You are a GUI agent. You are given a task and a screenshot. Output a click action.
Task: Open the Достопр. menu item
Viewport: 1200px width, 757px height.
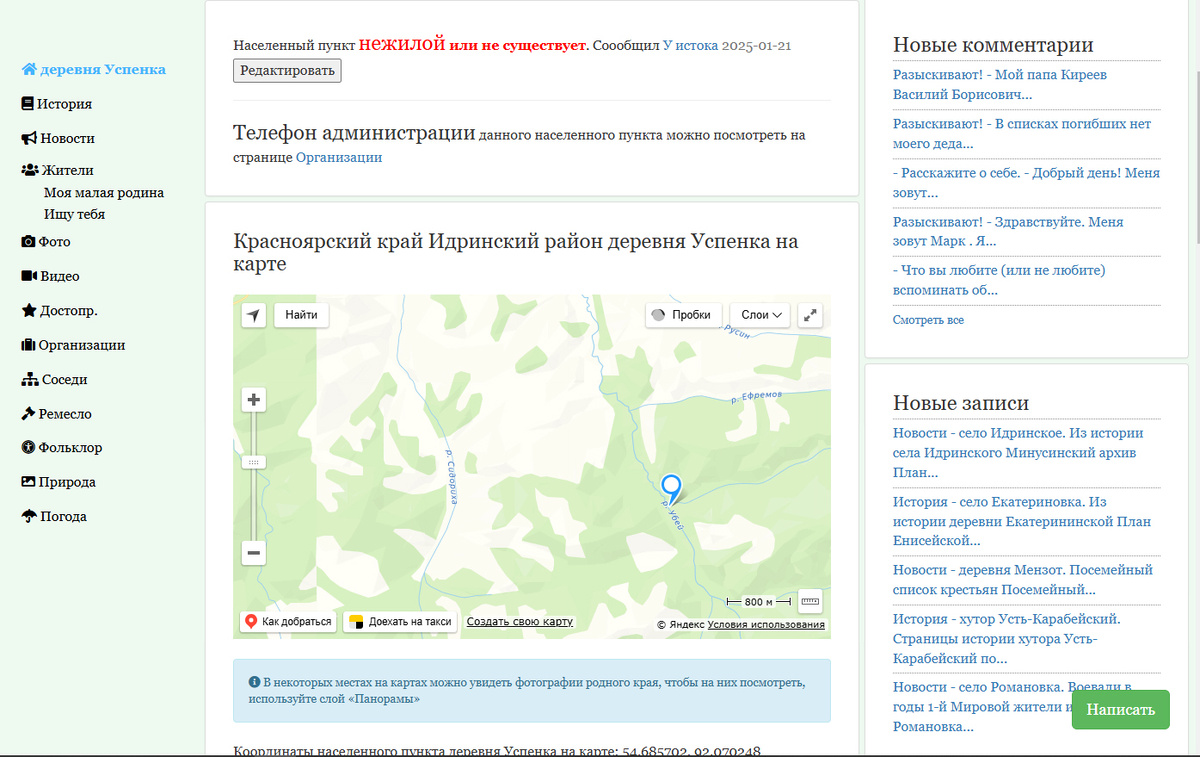(69, 311)
